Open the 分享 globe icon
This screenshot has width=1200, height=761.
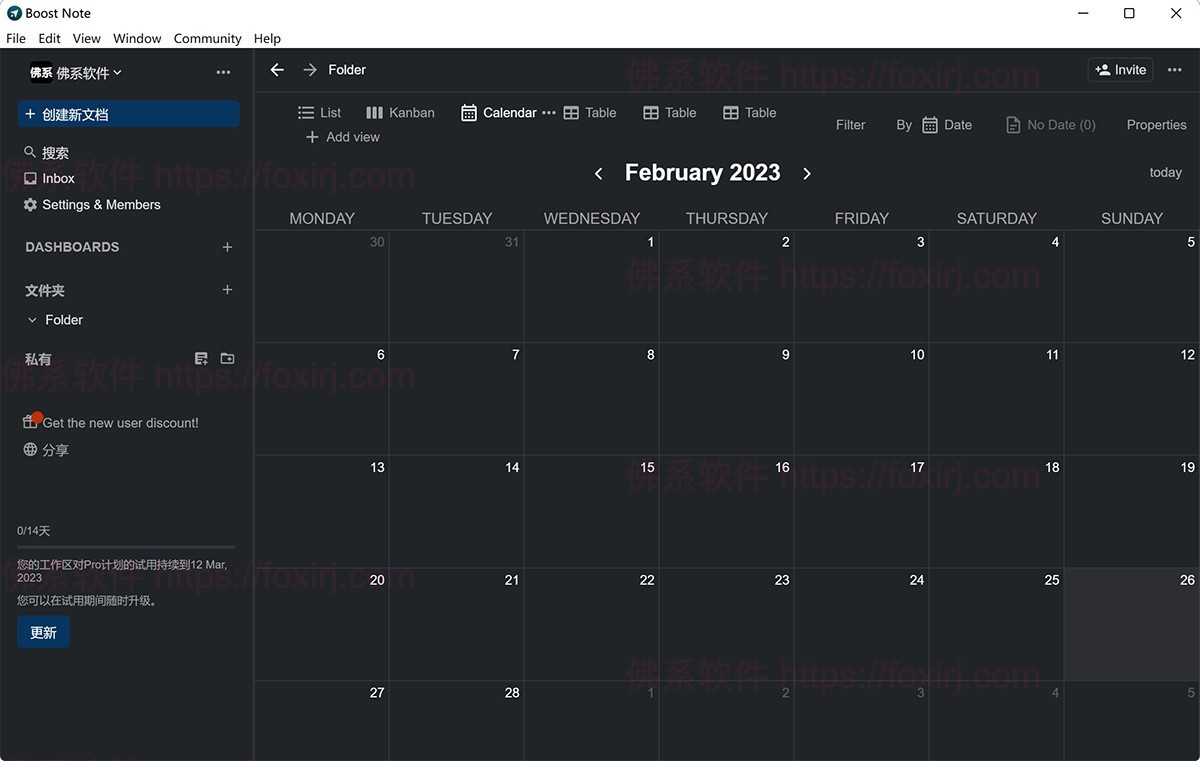tap(30, 449)
